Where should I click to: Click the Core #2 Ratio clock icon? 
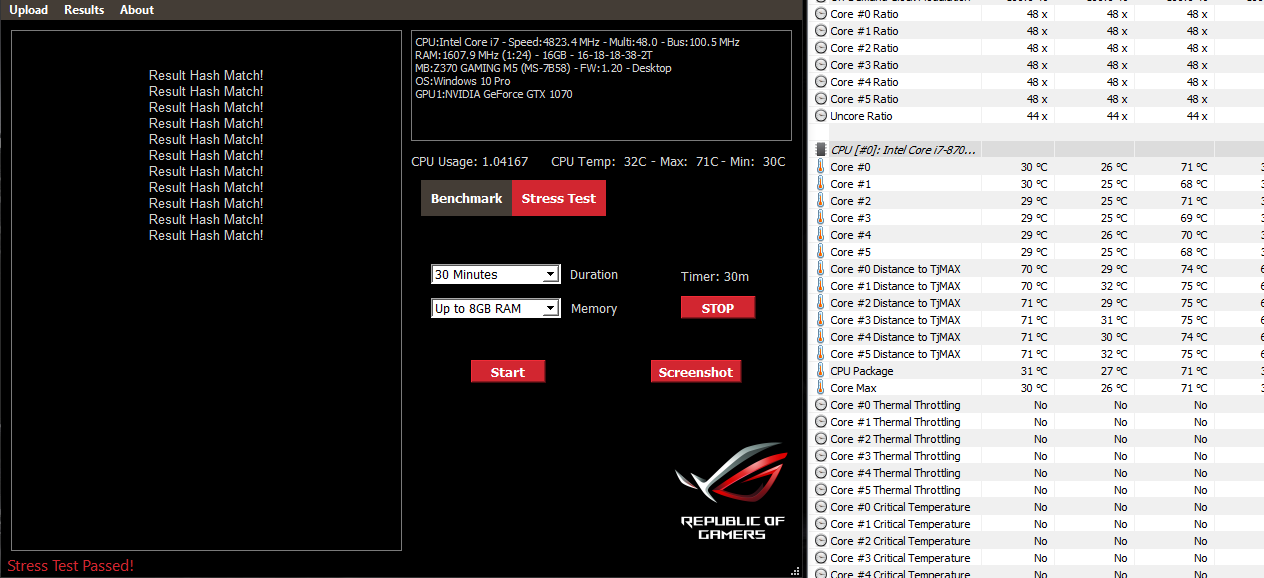click(x=821, y=48)
